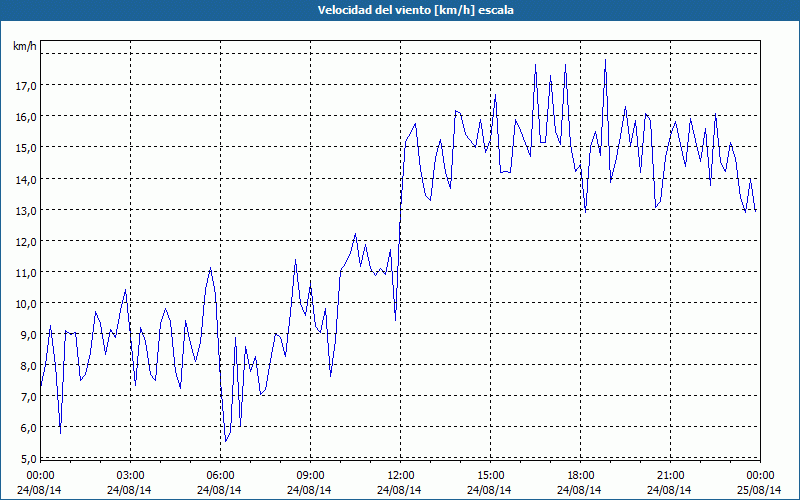Pick the "24/08/14" date under 21:00

(x=669, y=490)
